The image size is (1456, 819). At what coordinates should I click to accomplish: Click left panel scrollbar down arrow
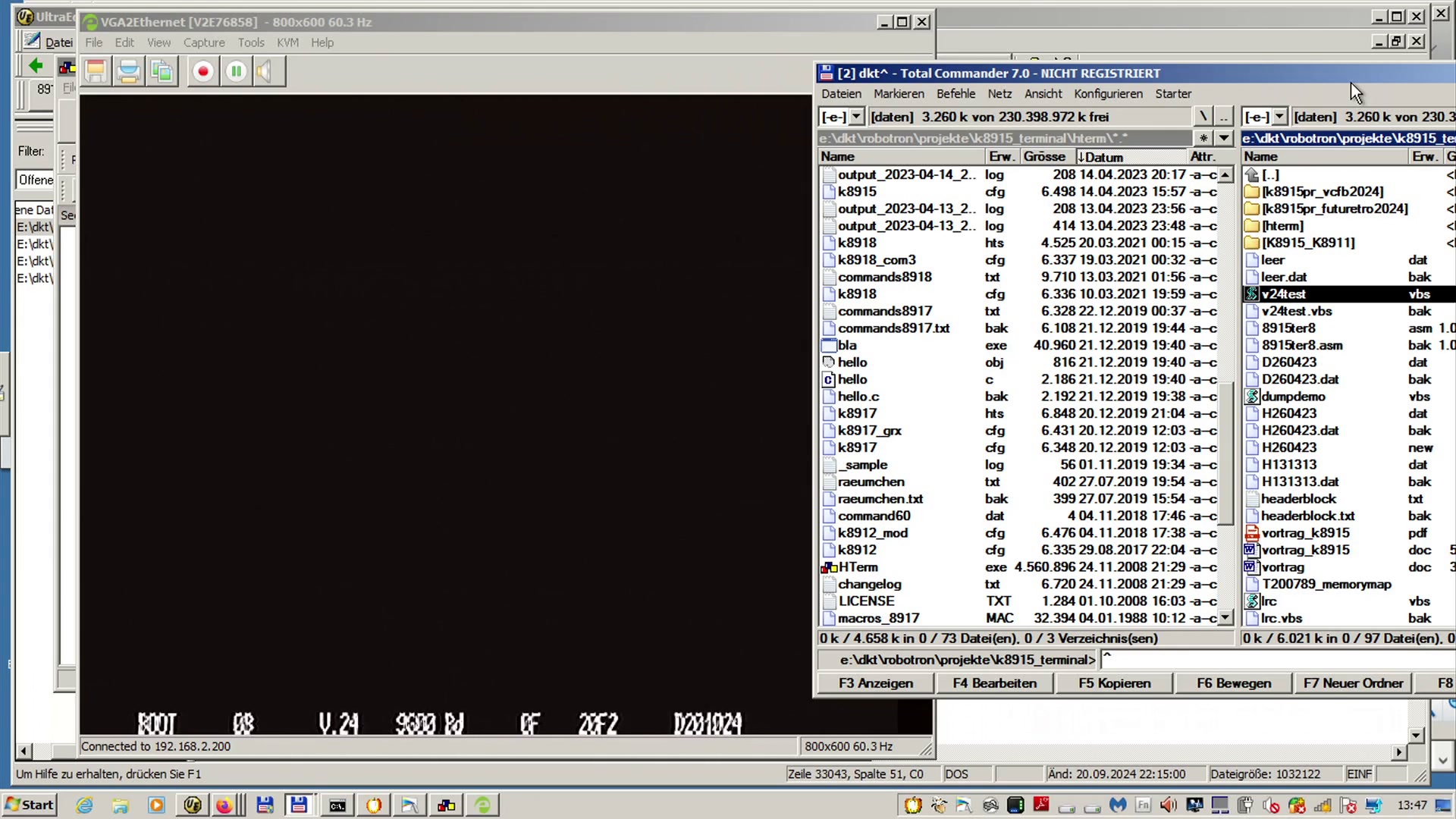pos(1225,618)
